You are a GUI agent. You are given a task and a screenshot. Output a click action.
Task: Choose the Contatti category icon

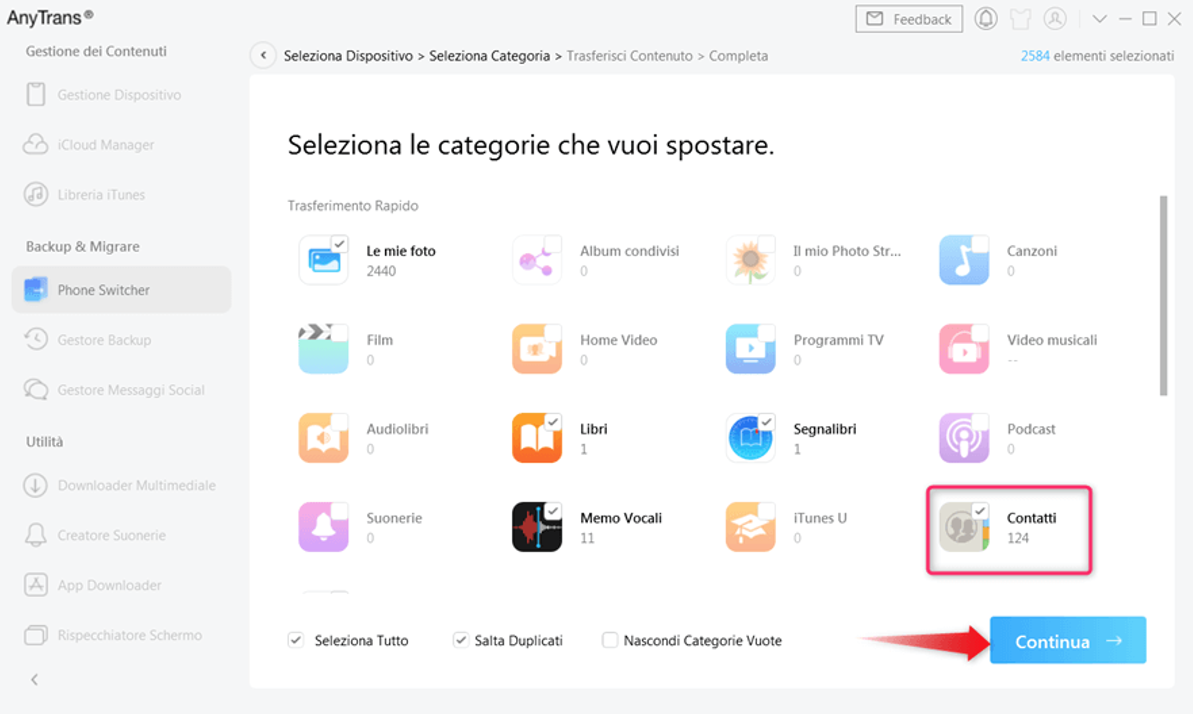(964, 527)
